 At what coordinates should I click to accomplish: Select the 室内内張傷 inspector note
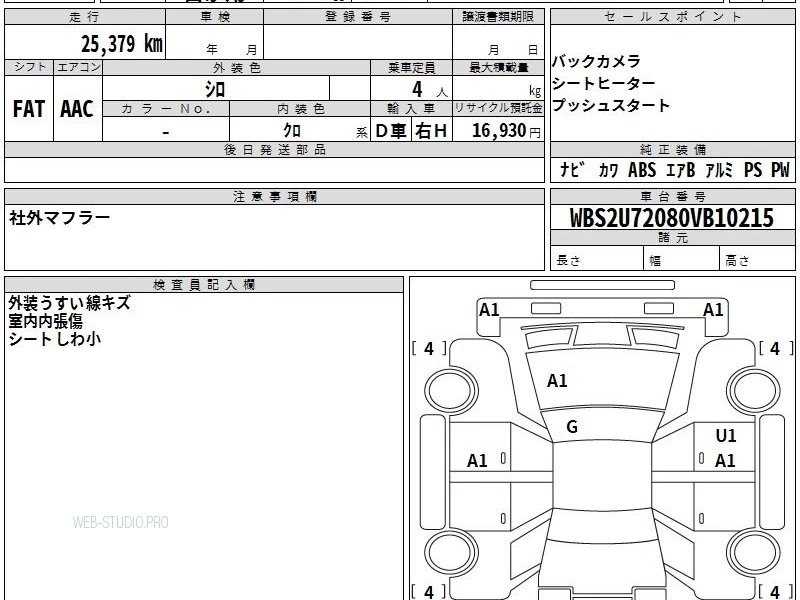coord(45,321)
